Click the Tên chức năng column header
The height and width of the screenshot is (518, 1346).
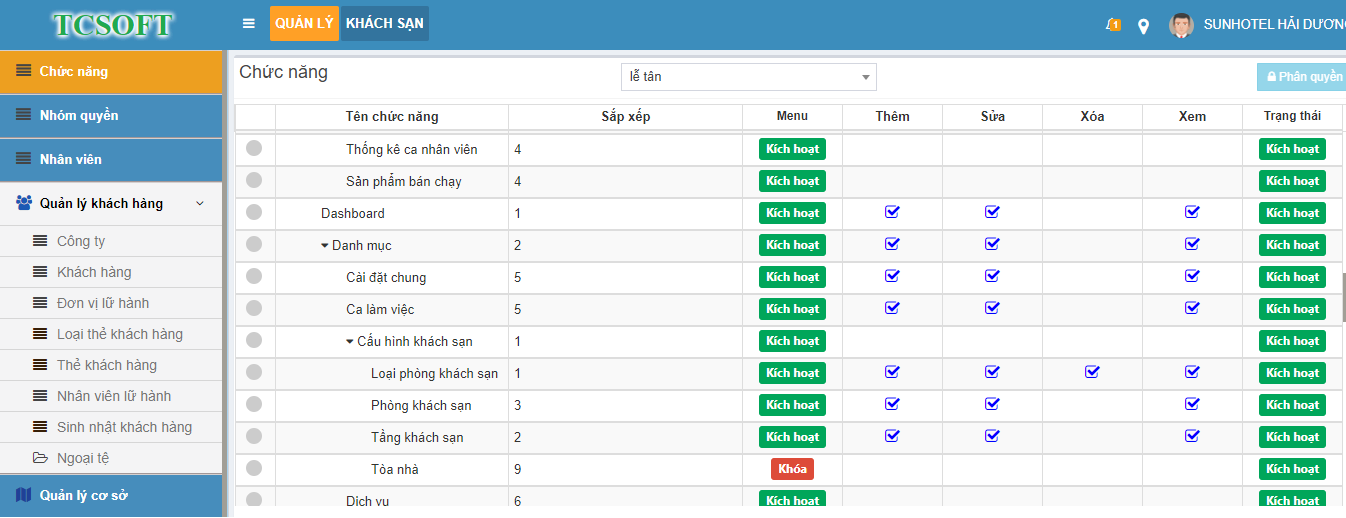392,116
